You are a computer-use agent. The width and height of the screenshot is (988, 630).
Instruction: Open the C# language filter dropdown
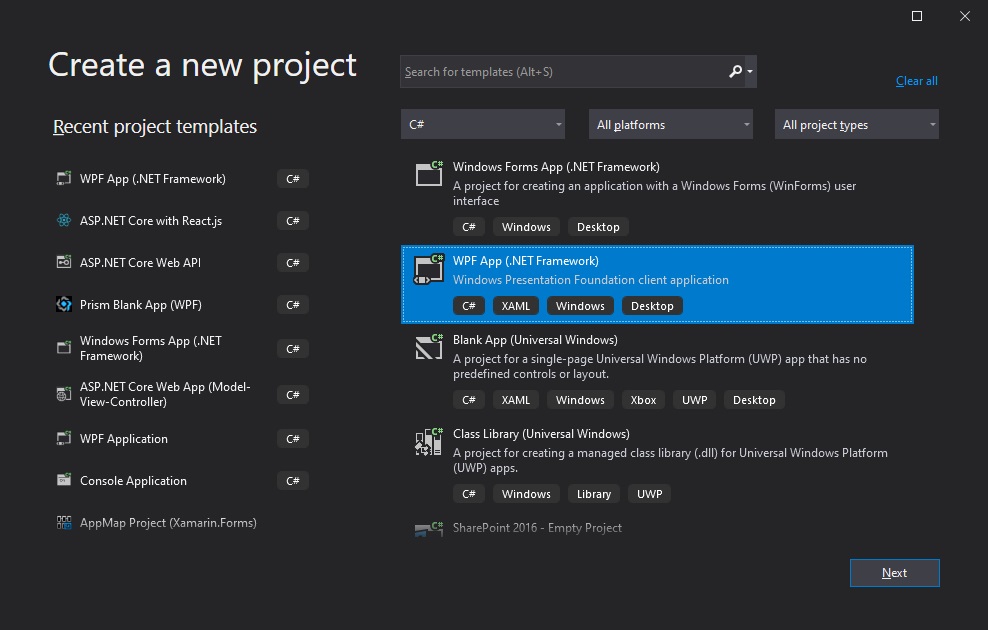pos(483,124)
